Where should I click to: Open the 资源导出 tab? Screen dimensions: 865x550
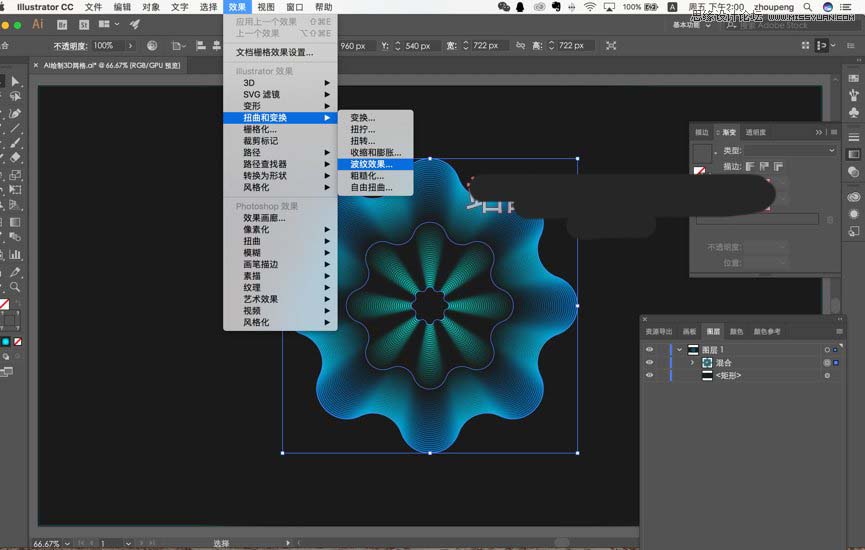pos(659,332)
